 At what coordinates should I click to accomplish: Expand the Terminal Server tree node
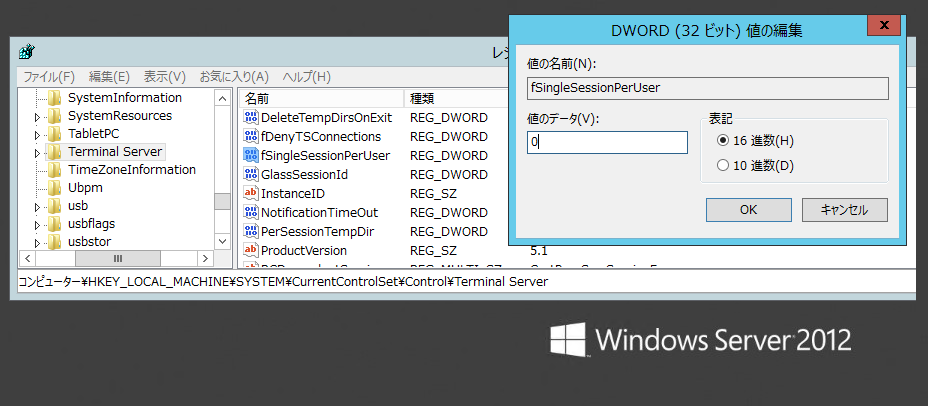coord(38,153)
